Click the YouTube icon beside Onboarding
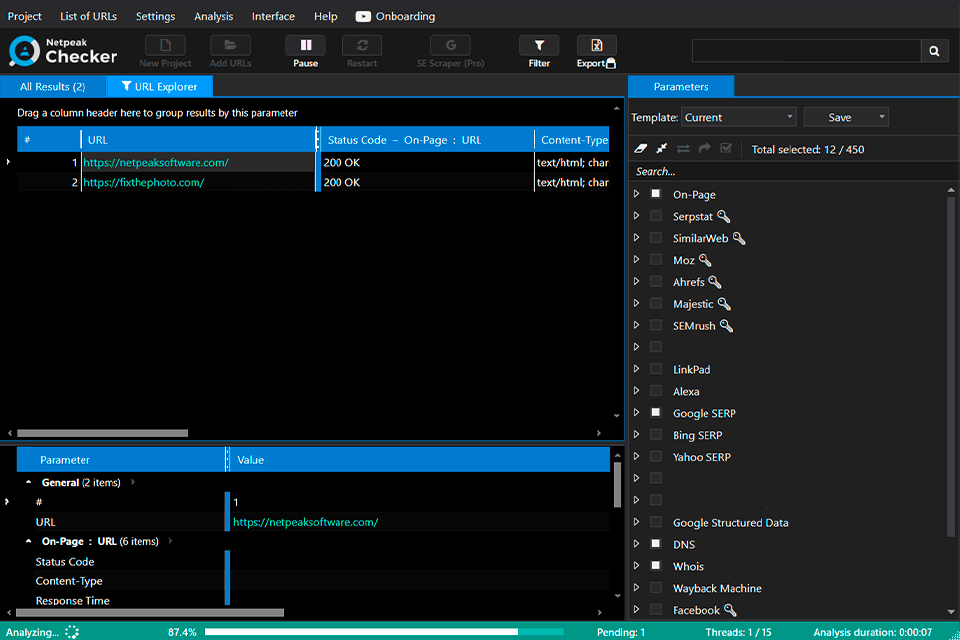Screen dimensions: 960x640 (x=363, y=17)
